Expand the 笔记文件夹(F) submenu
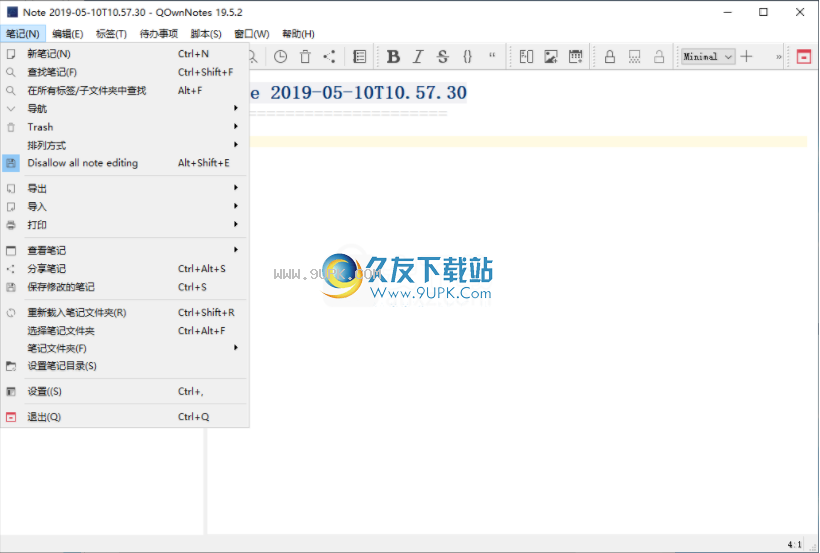The image size is (820, 553). [x=125, y=348]
